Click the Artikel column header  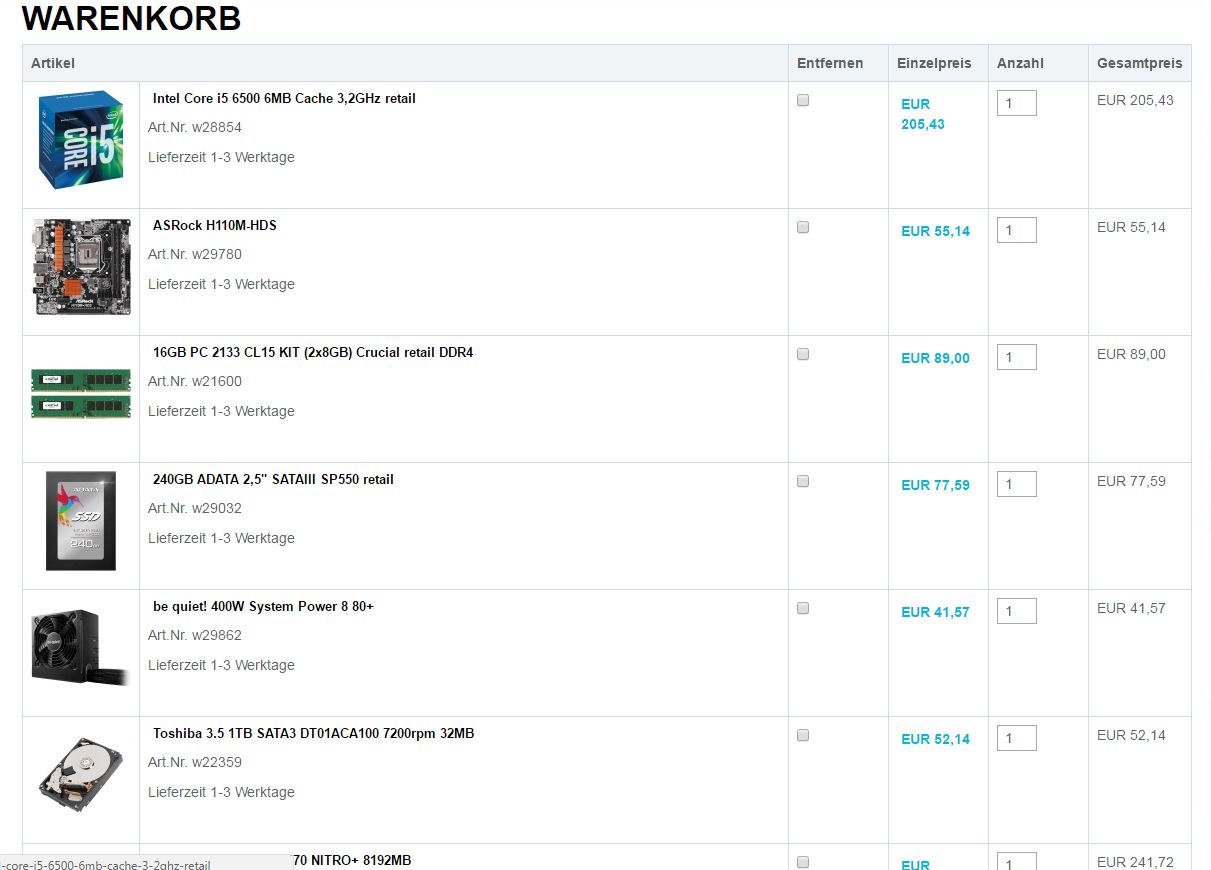(x=53, y=63)
